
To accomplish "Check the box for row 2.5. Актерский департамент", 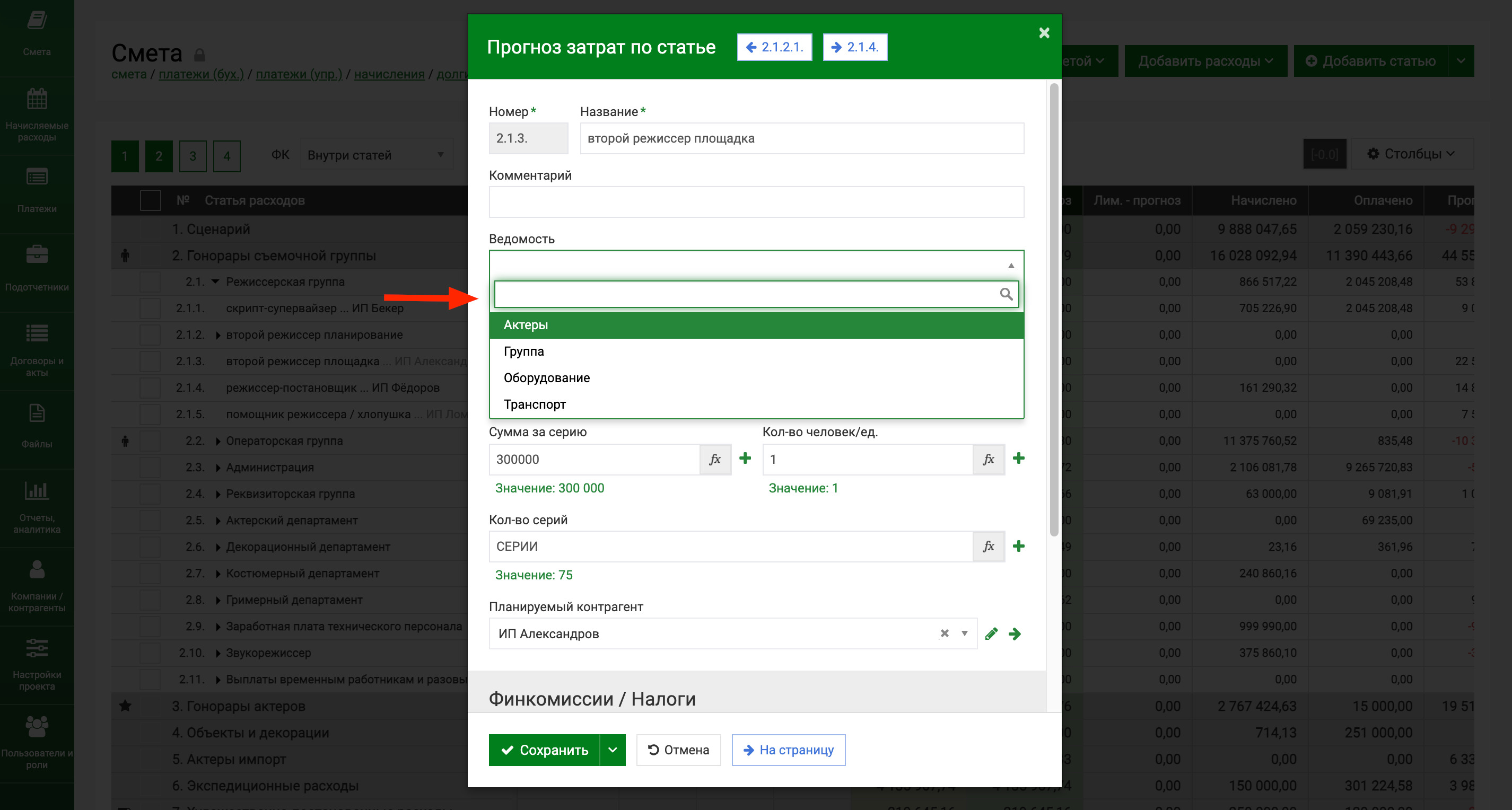I will pos(150,520).
